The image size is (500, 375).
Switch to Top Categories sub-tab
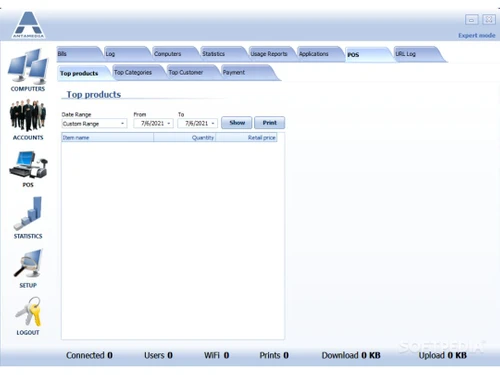click(x=137, y=72)
